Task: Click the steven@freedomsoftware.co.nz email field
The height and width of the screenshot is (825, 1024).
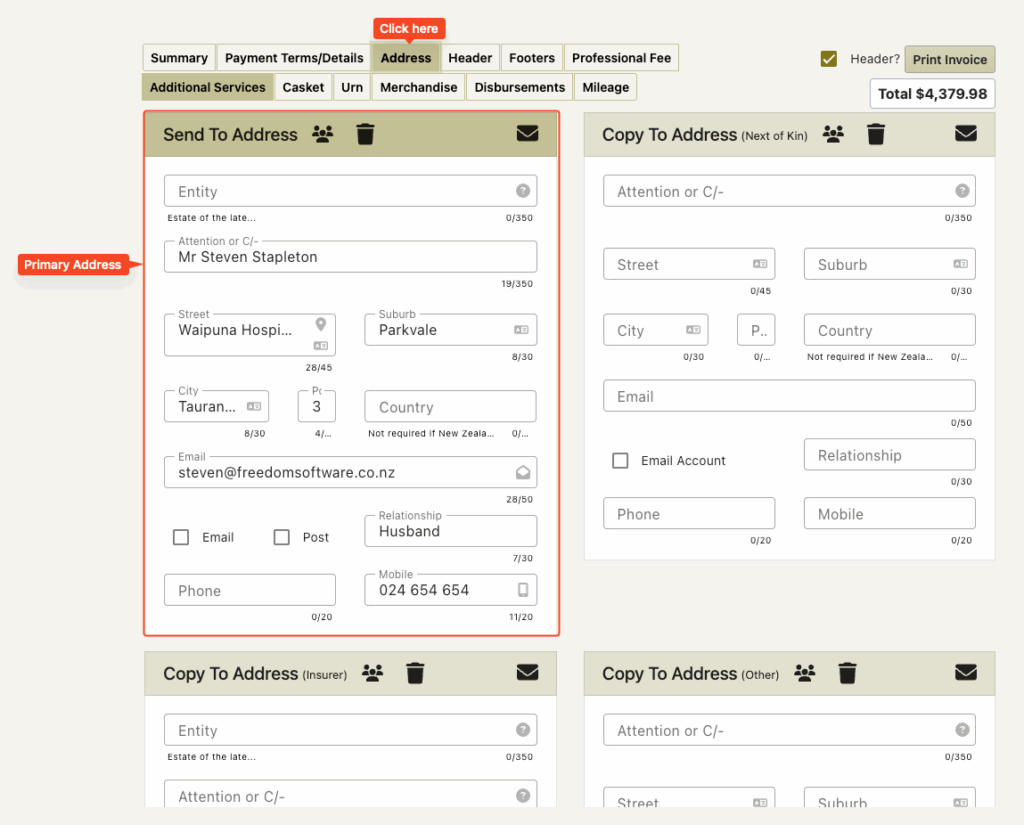Action: tap(350, 472)
